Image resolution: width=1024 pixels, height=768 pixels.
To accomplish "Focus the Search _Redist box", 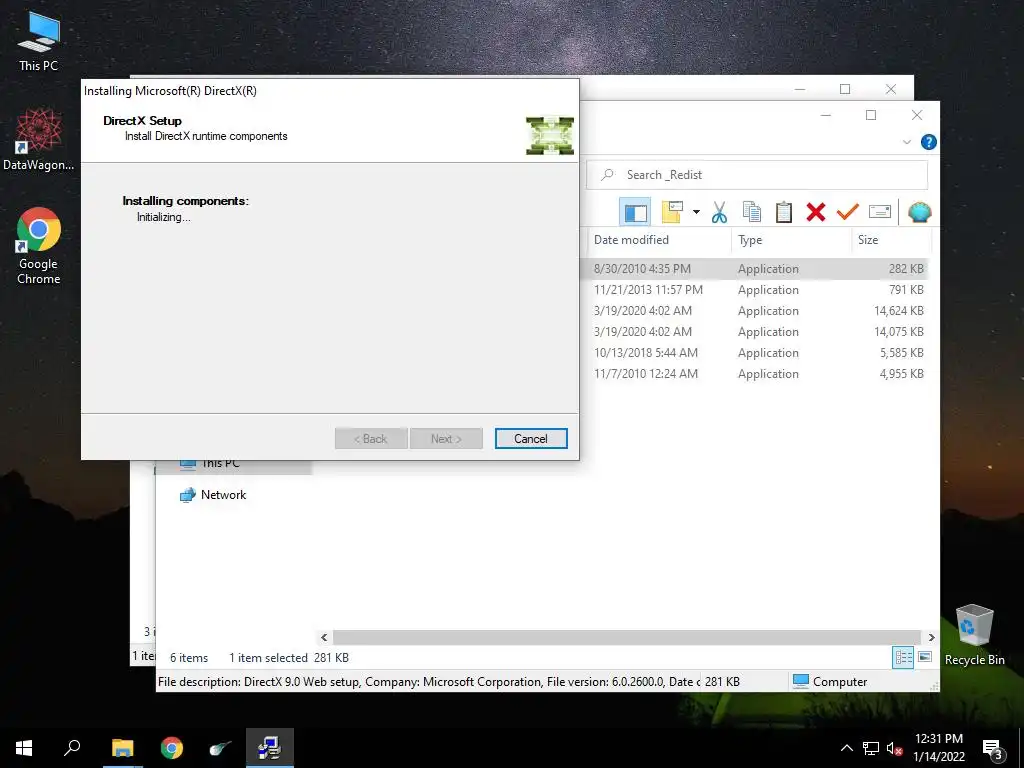I will 758,175.
